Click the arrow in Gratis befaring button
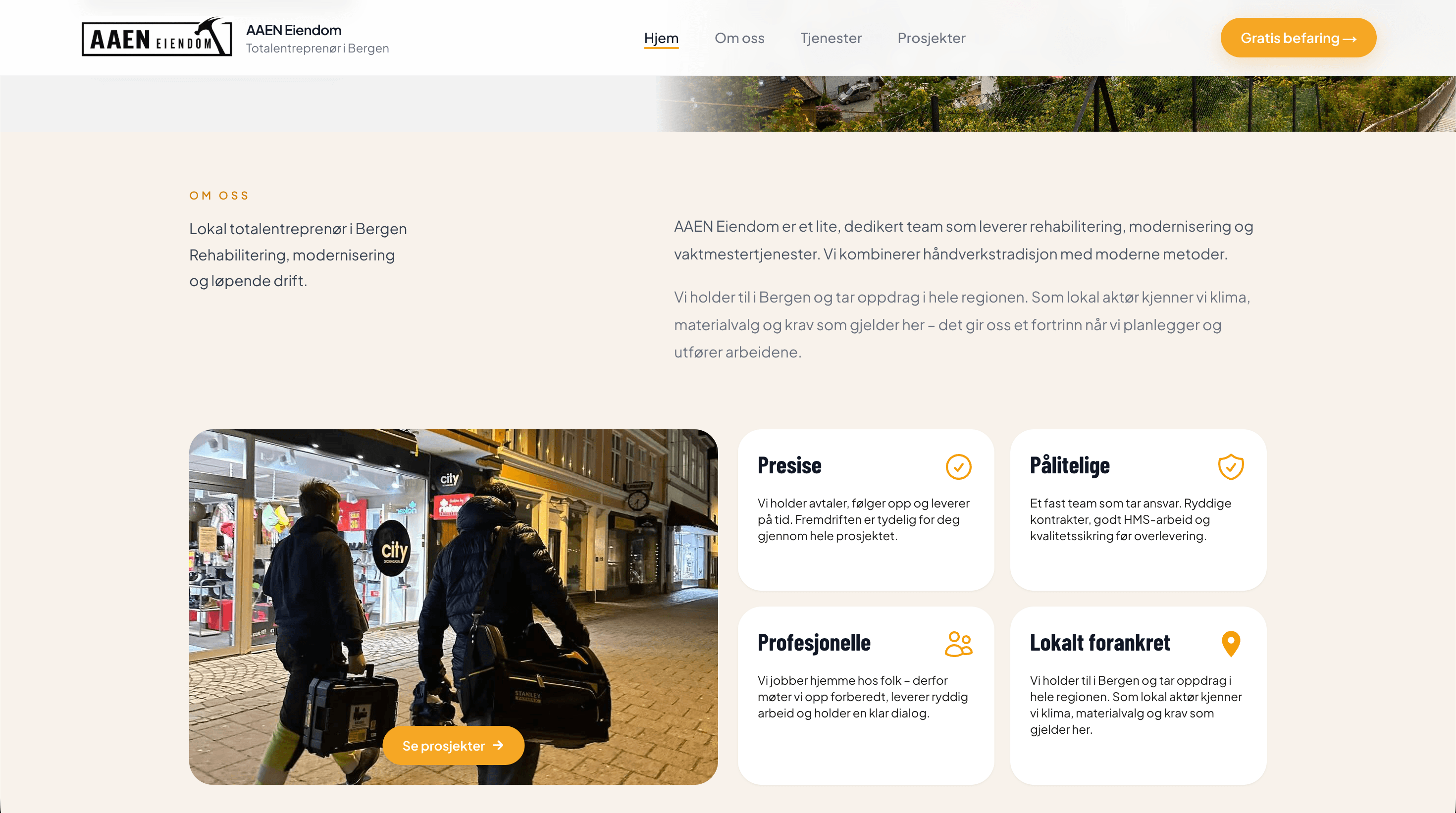1456x813 pixels. (1350, 39)
